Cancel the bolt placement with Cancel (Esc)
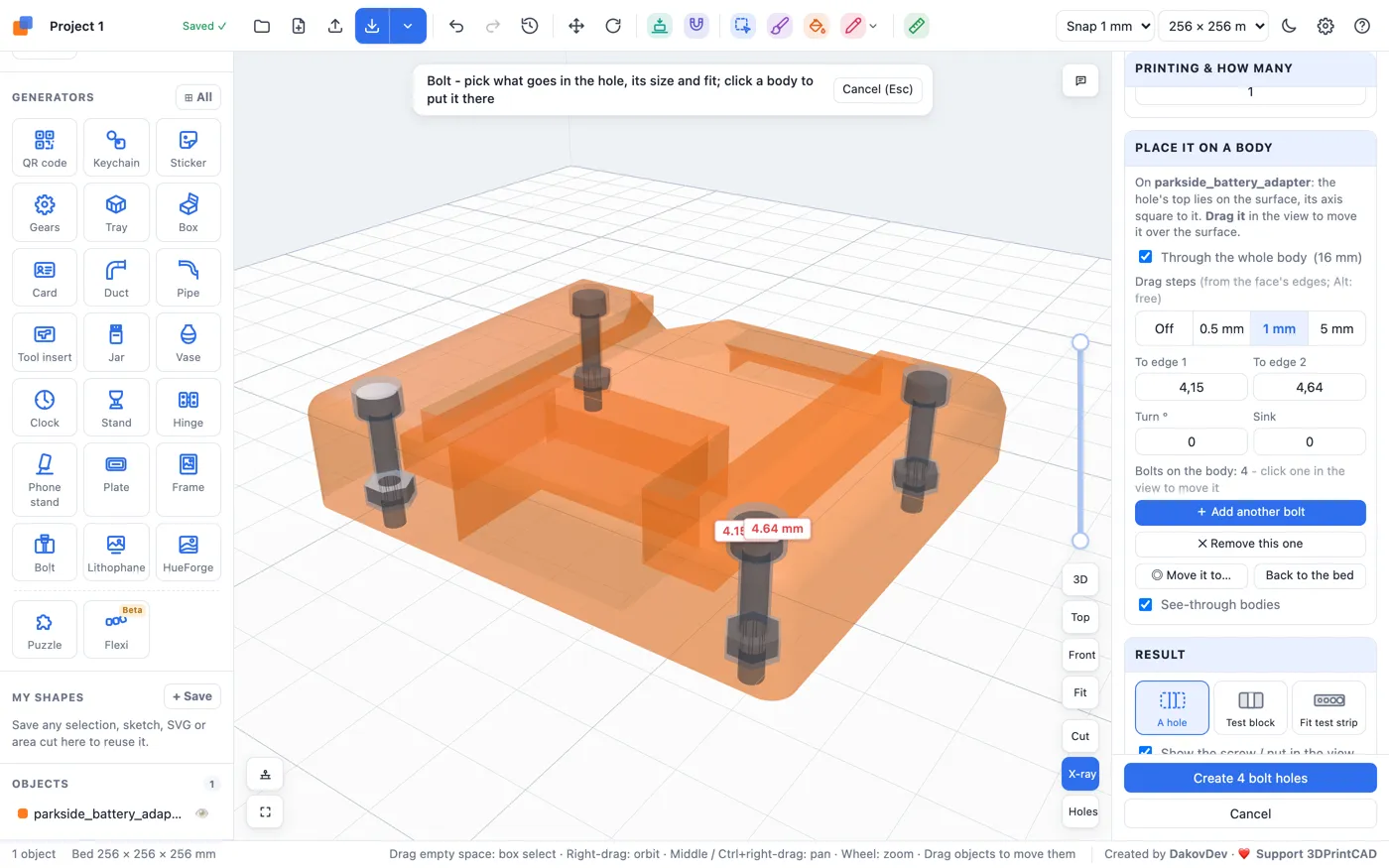The image size is (1389, 868). (877, 89)
